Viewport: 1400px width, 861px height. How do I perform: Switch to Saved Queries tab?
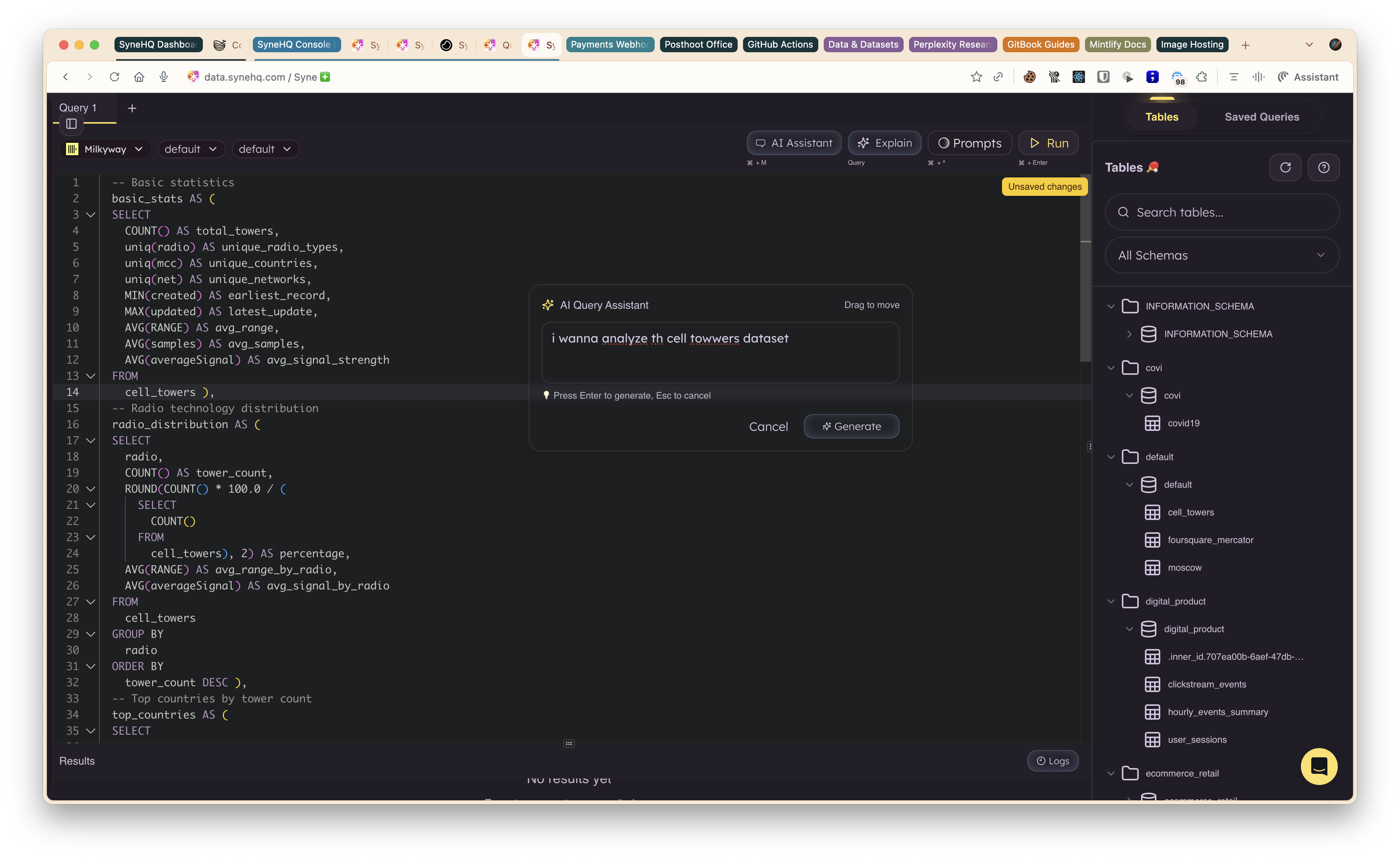click(1262, 117)
